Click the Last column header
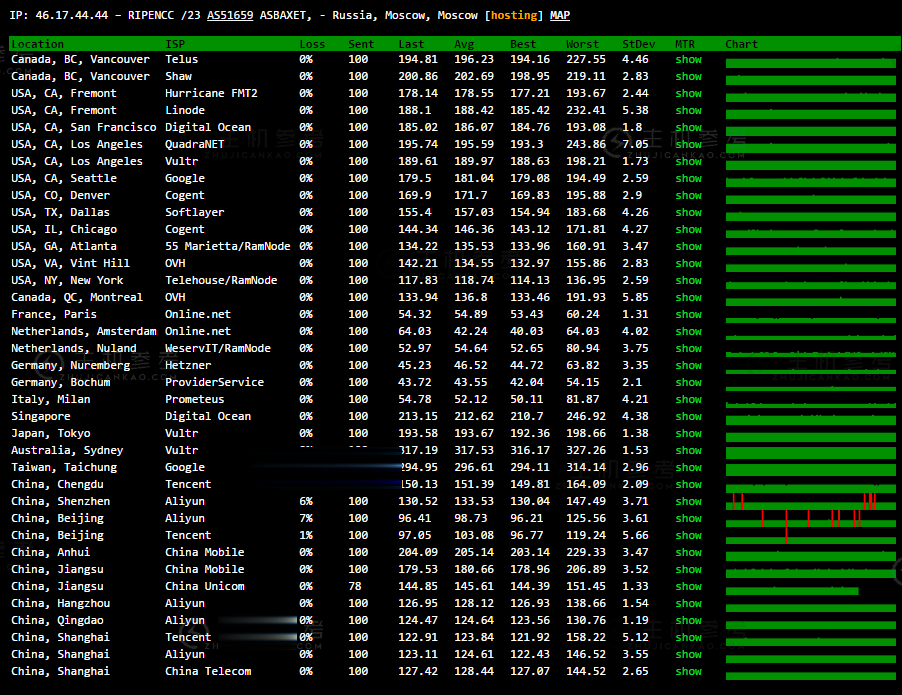 pos(411,44)
